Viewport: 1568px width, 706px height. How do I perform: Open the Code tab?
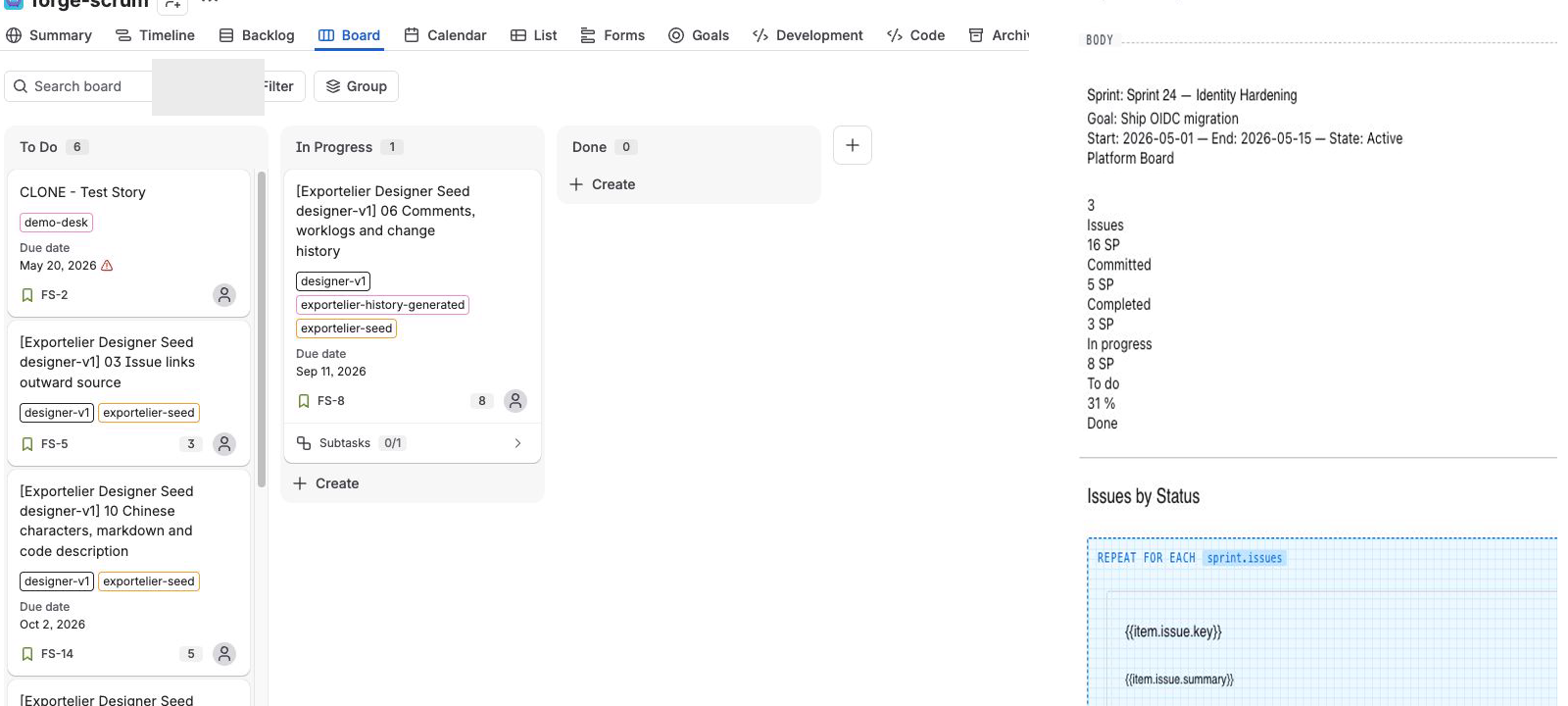(915, 35)
